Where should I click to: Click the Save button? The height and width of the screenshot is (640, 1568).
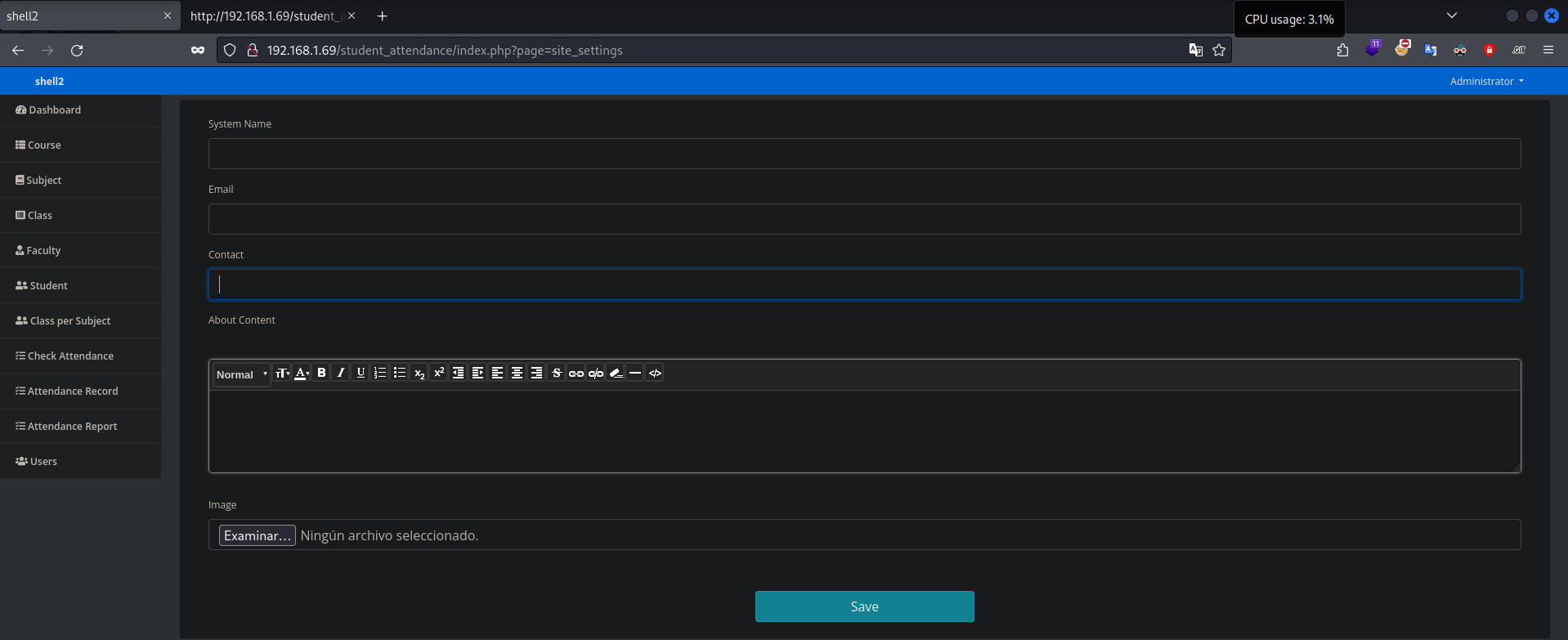[x=864, y=606]
